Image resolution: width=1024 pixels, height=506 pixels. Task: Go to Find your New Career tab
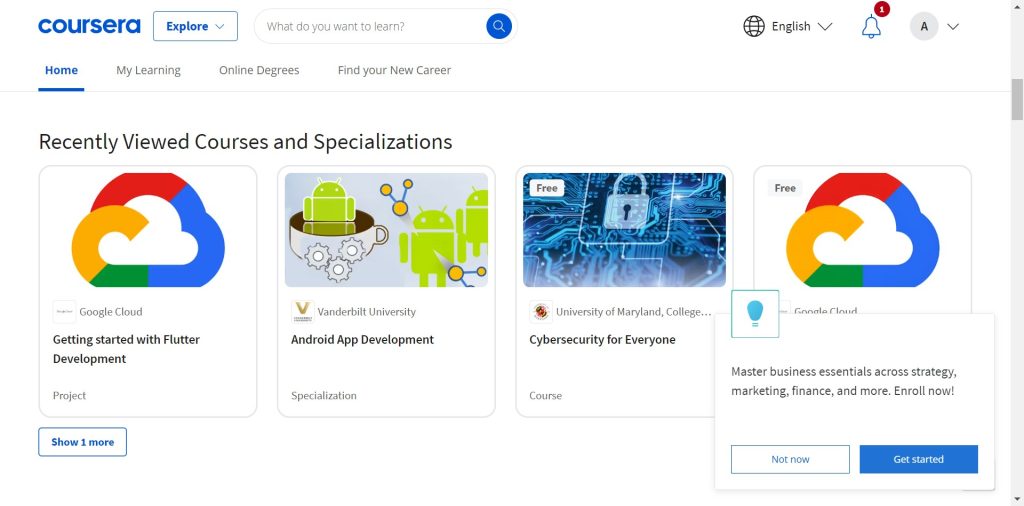point(394,70)
